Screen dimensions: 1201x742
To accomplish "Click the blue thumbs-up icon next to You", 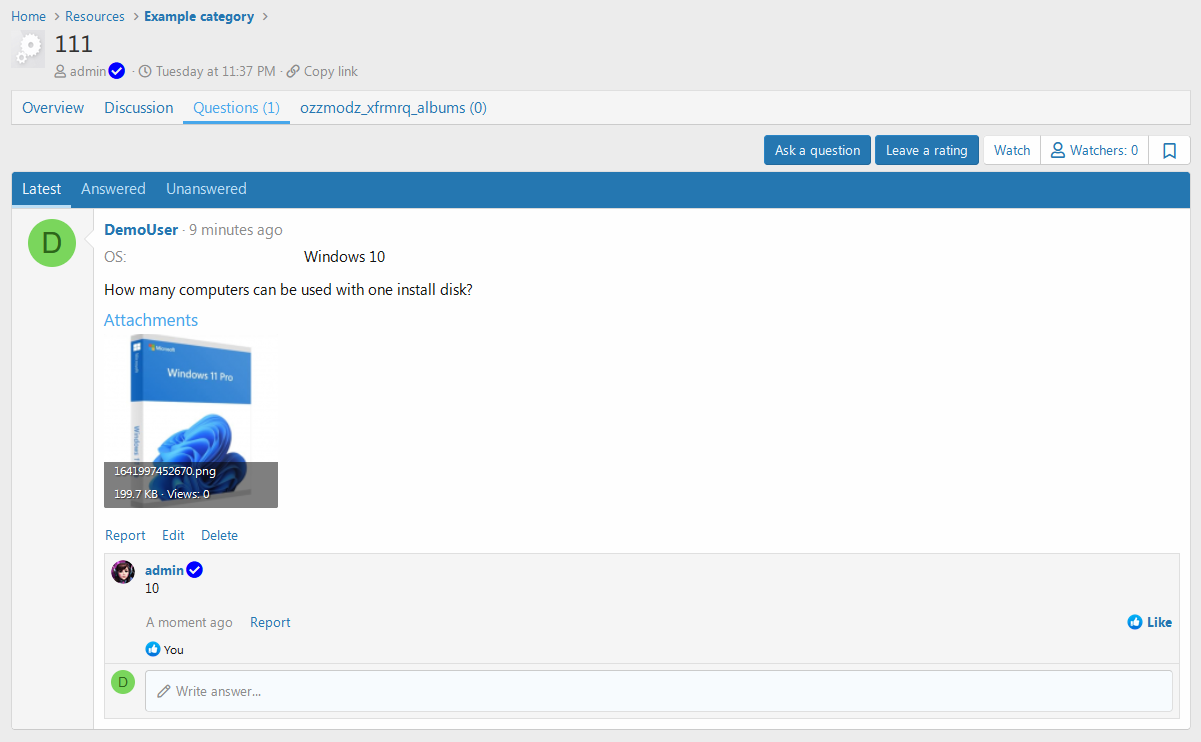I will (153, 649).
